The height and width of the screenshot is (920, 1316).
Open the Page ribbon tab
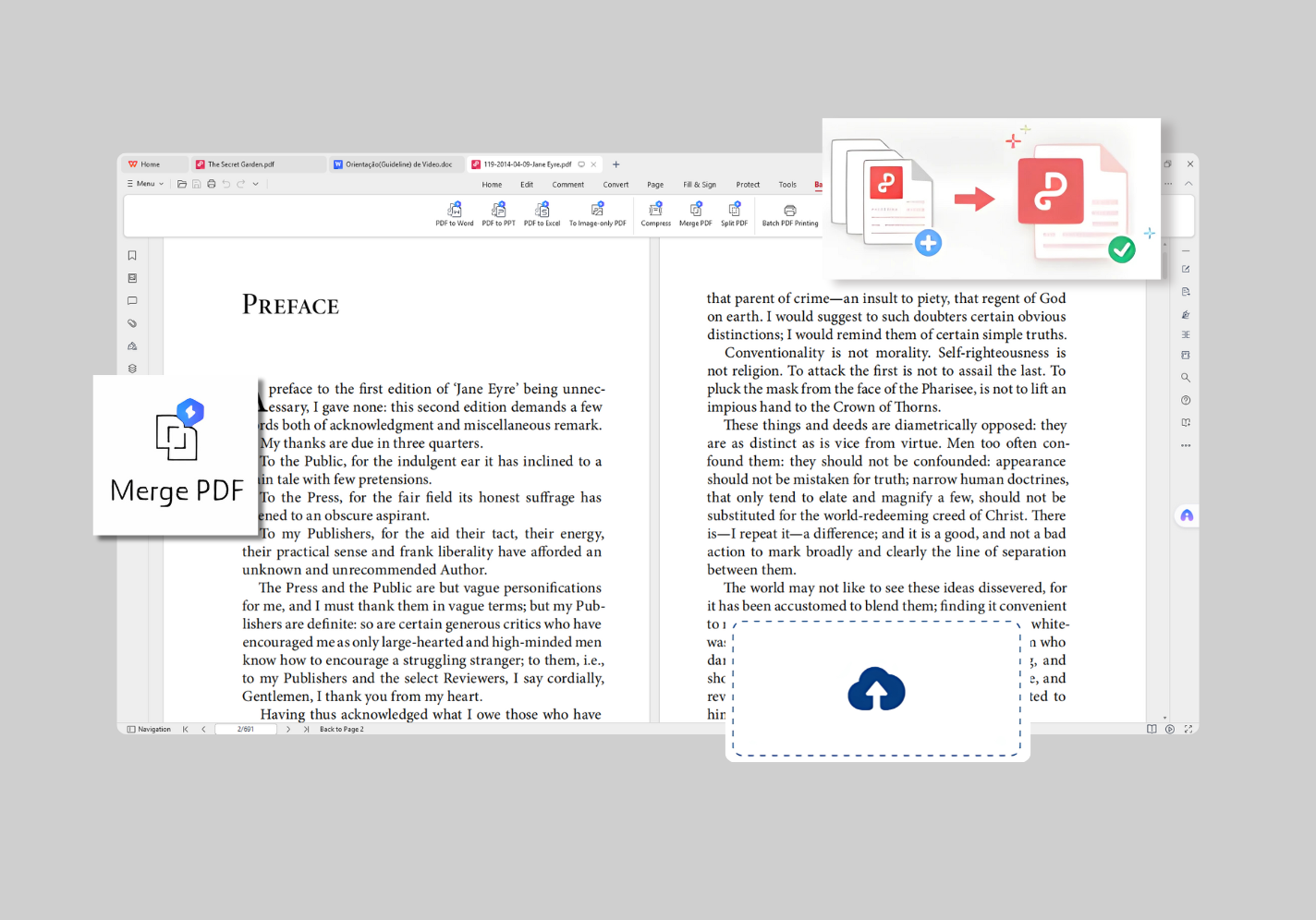(x=655, y=185)
